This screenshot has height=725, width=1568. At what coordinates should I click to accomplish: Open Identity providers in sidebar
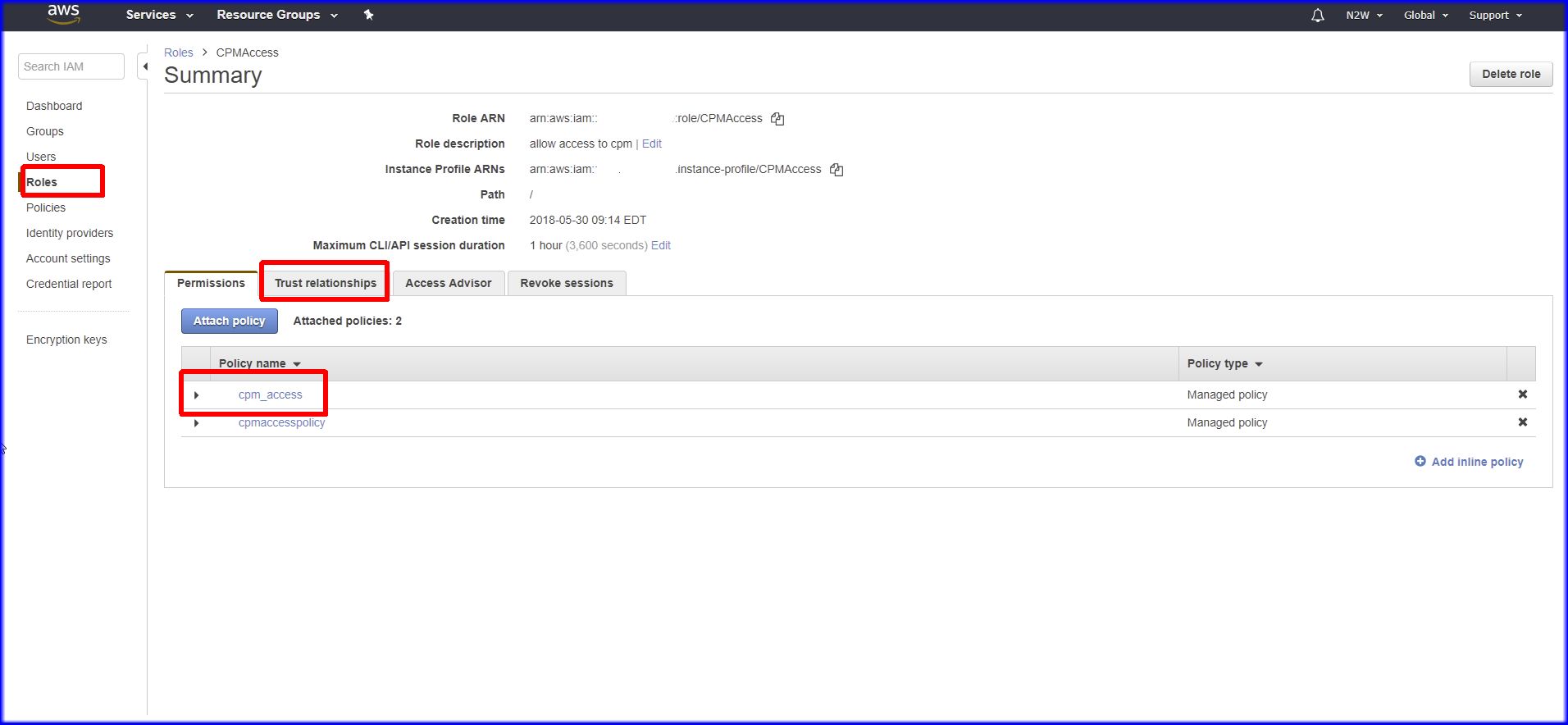(x=70, y=233)
